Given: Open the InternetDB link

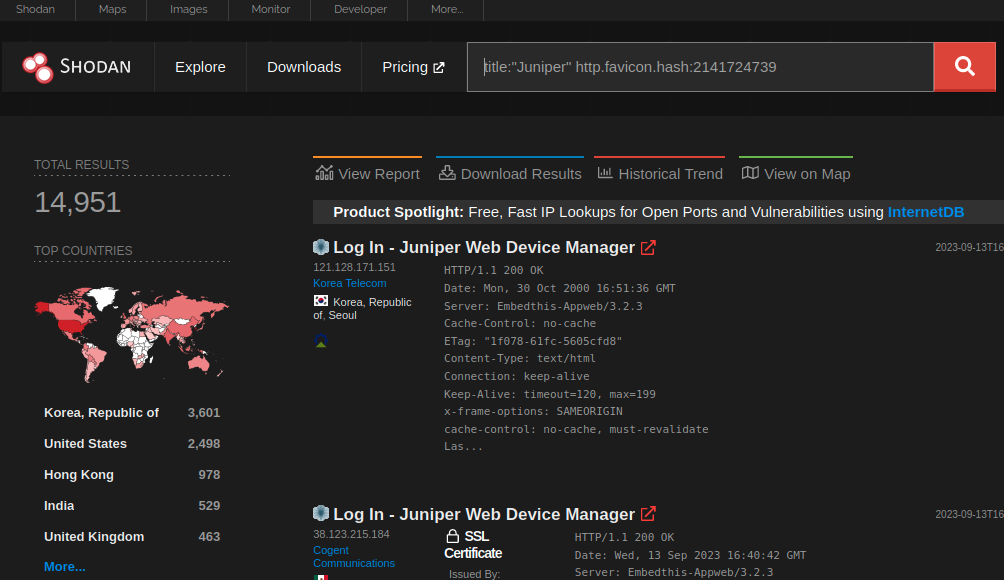Looking at the screenshot, I should tap(925, 211).
